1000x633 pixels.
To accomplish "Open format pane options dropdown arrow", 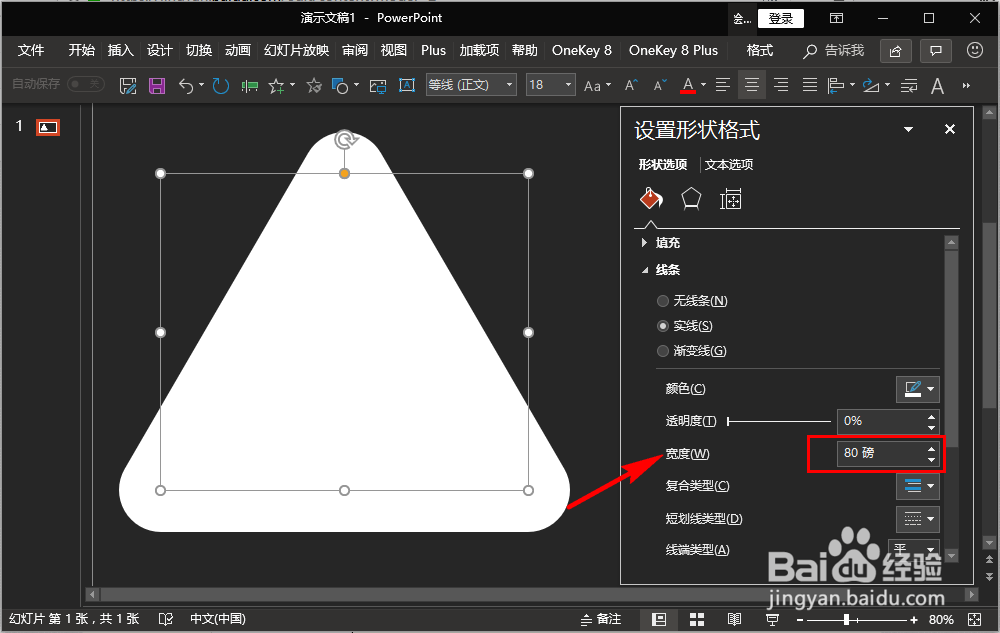I will coord(908,129).
